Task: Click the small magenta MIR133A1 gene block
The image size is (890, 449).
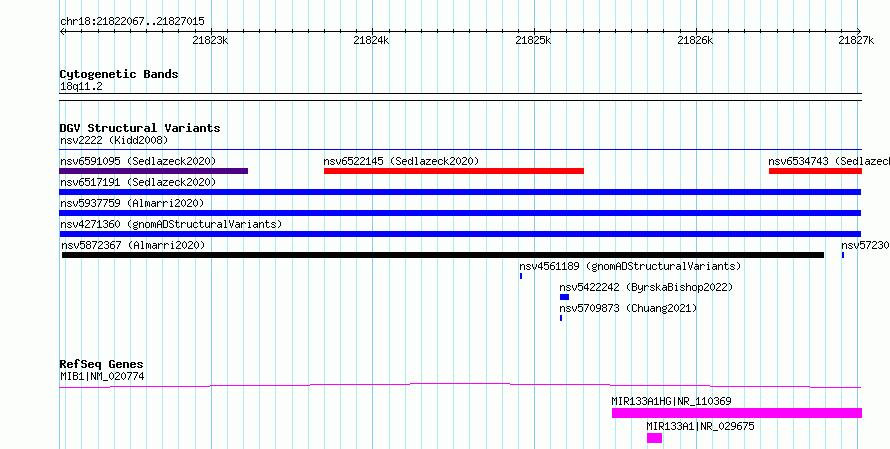Action: coord(654,438)
